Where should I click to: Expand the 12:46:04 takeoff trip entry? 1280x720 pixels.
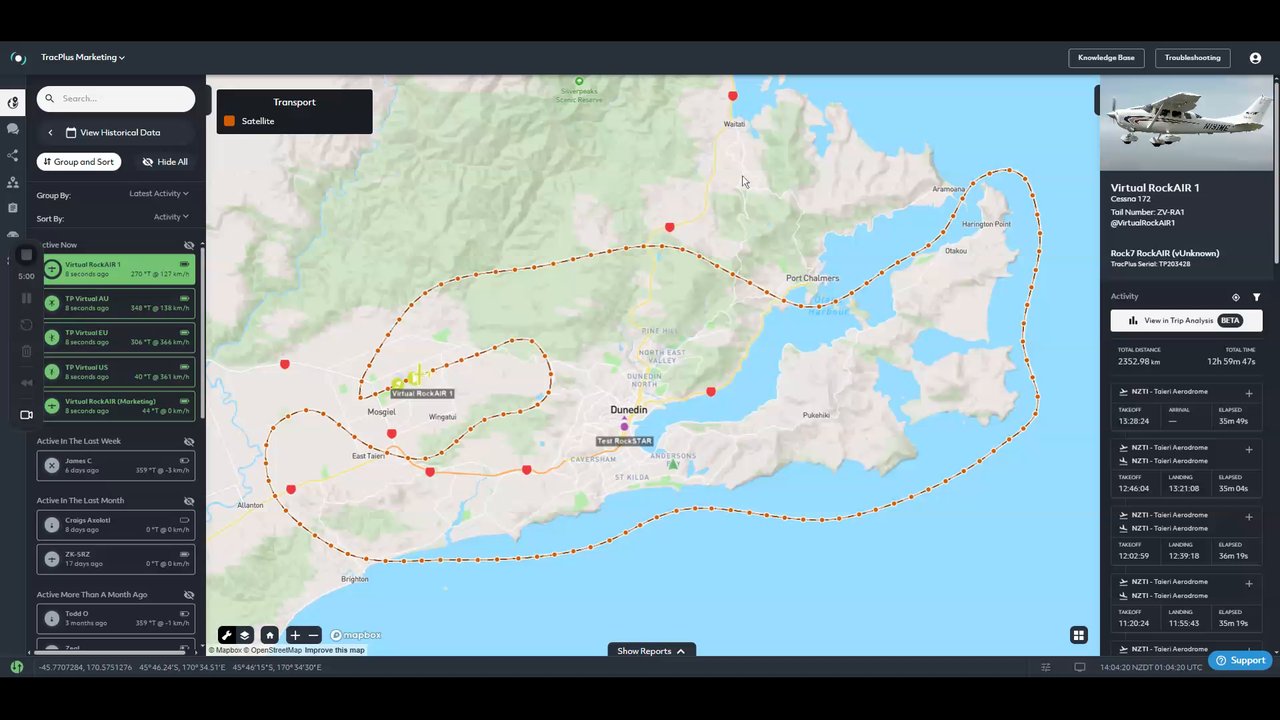(1249, 450)
